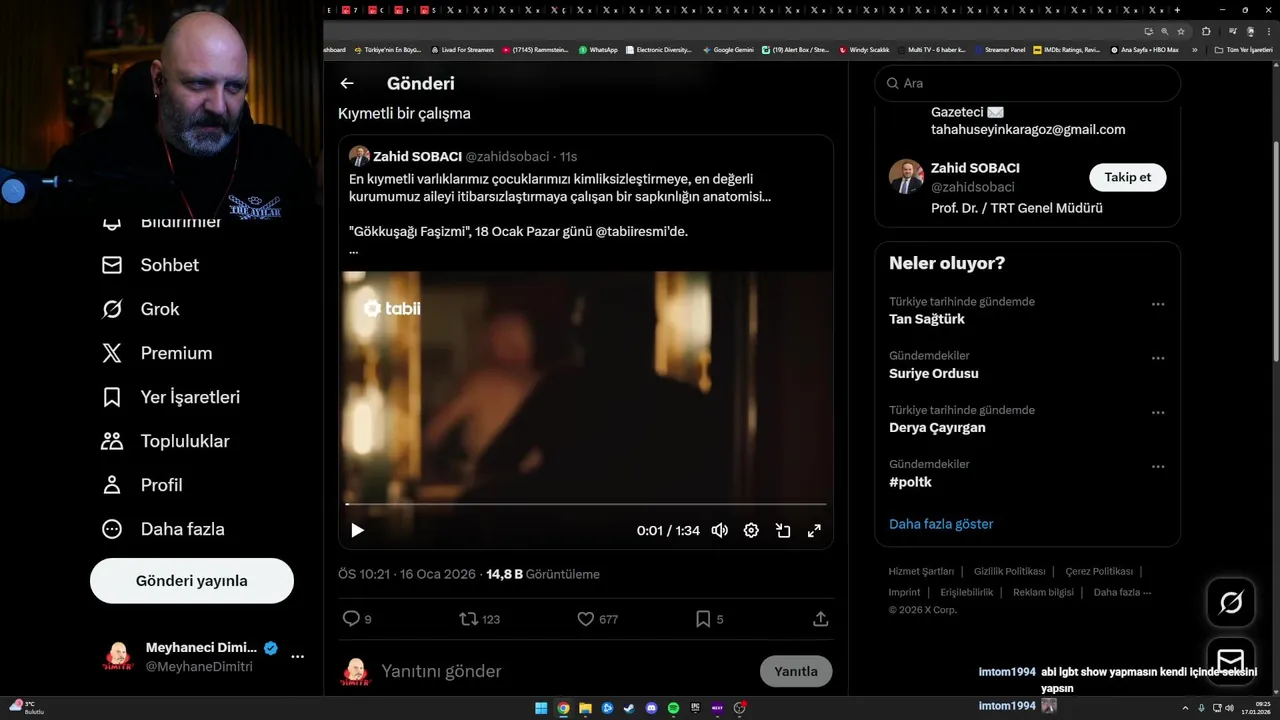Screen dimensions: 1280x720
Task: Open the video settings gear
Action: coord(751,531)
